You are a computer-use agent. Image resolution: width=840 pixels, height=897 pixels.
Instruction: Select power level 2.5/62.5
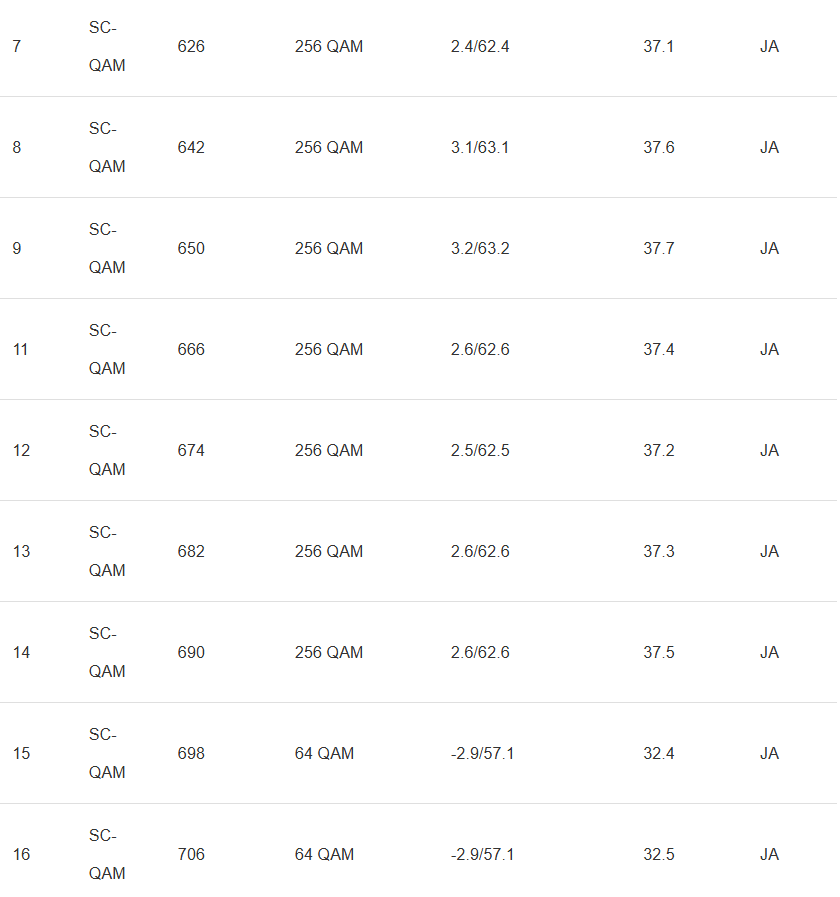point(480,451)
